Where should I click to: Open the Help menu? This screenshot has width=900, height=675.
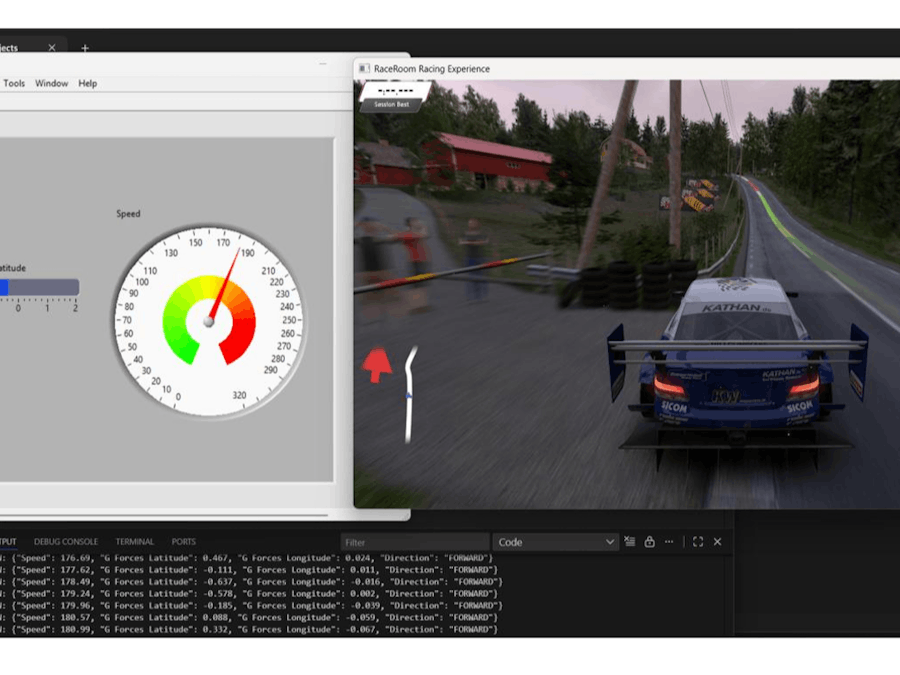87,83
